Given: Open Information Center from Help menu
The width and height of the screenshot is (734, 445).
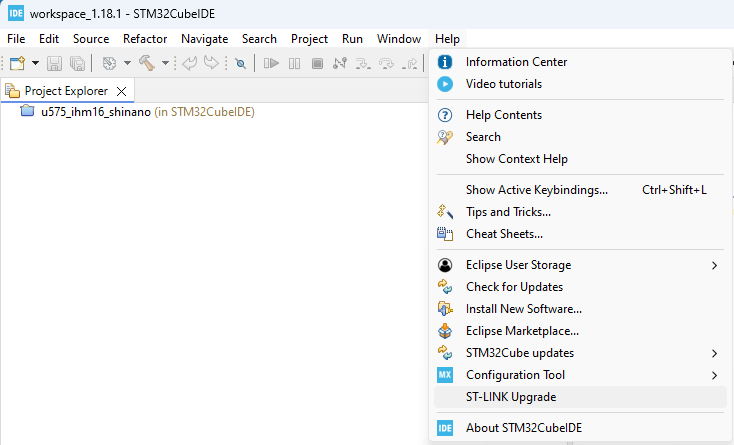Looking at the screenshot, I should (x=580, y=62).
